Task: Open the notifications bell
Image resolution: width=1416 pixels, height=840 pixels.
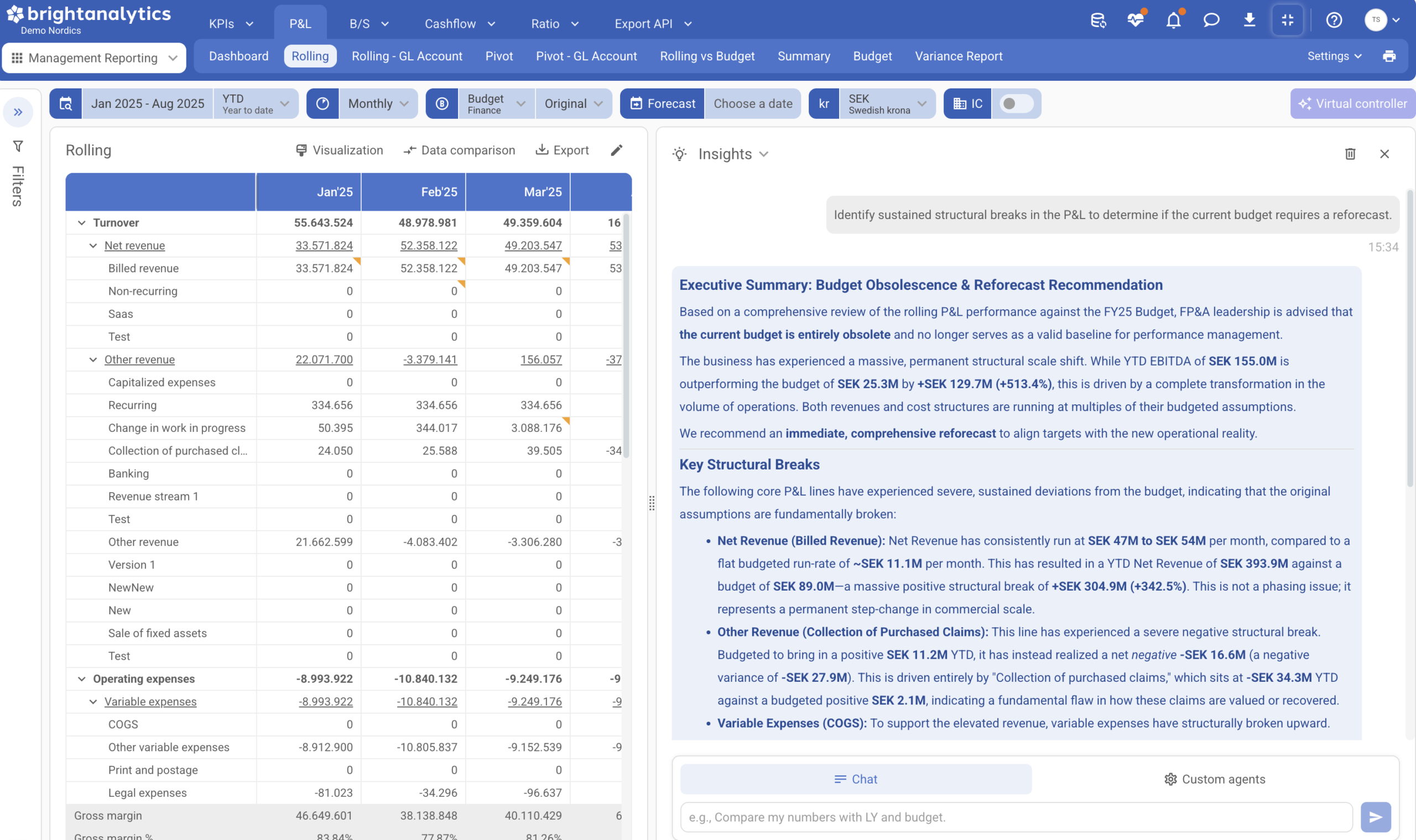Action: click(1173, 21)
